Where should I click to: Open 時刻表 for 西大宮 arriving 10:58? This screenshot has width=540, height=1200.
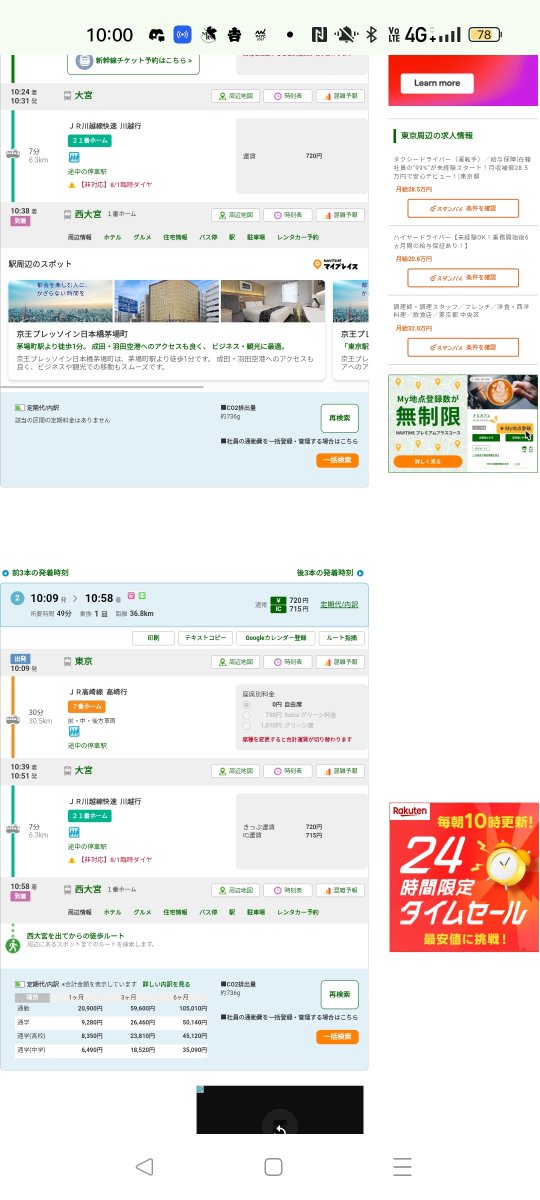[x=287, y=890]
